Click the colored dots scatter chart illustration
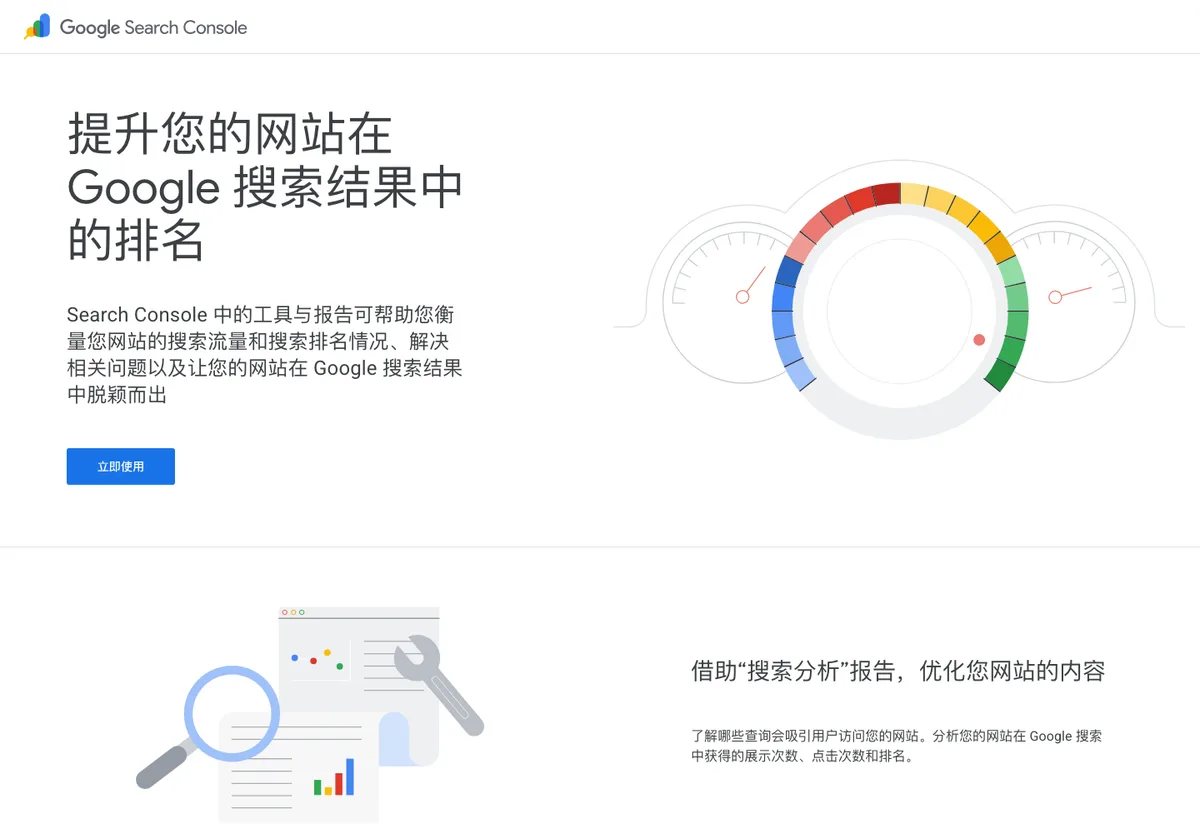 pyautogui.click(x=317, y=660)
